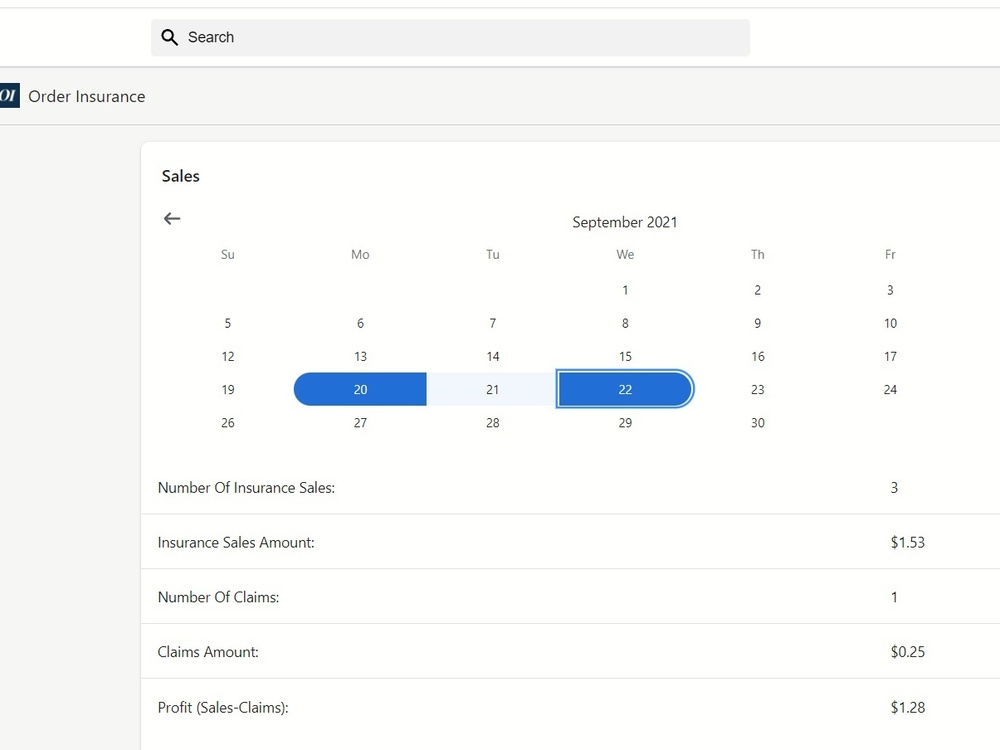Viewport: 1000px width, 750px height.
Task: Click the $1.28 profit value
Action: pos(908,708)
